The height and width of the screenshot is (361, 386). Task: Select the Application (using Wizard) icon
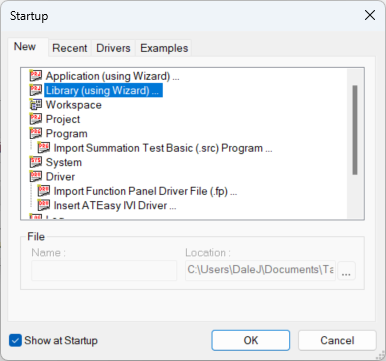(36, 76)
